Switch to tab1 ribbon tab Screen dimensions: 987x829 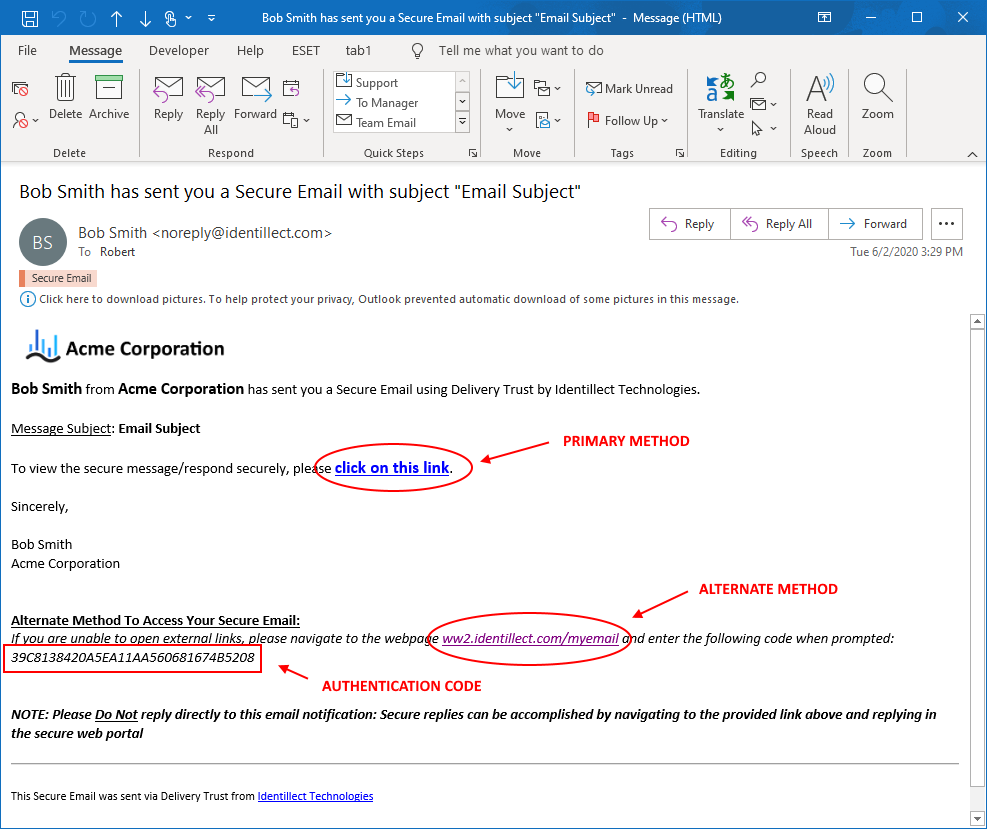click(x=358, y=50)
